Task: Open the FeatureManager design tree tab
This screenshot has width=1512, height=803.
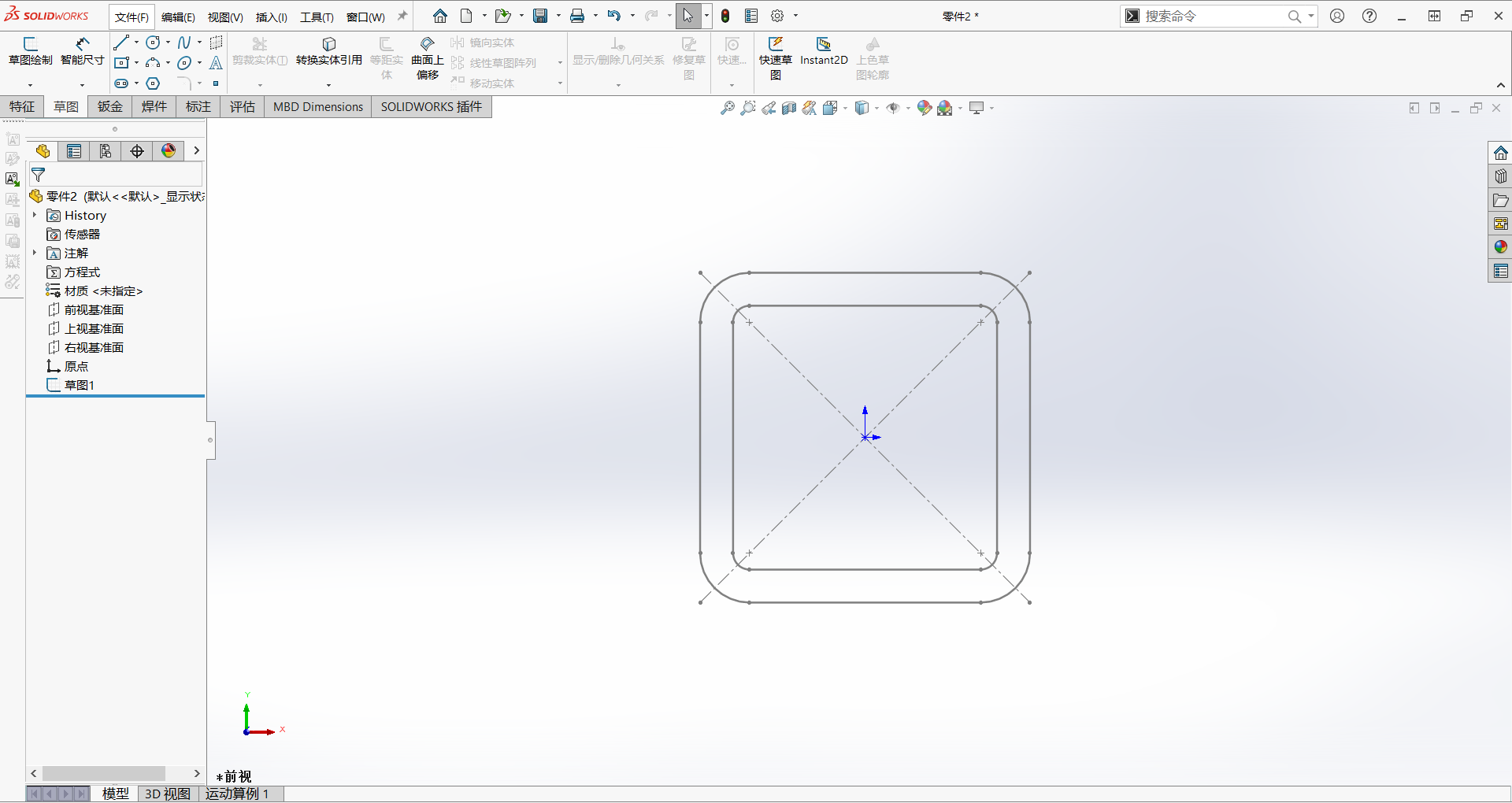Action: 43,151
